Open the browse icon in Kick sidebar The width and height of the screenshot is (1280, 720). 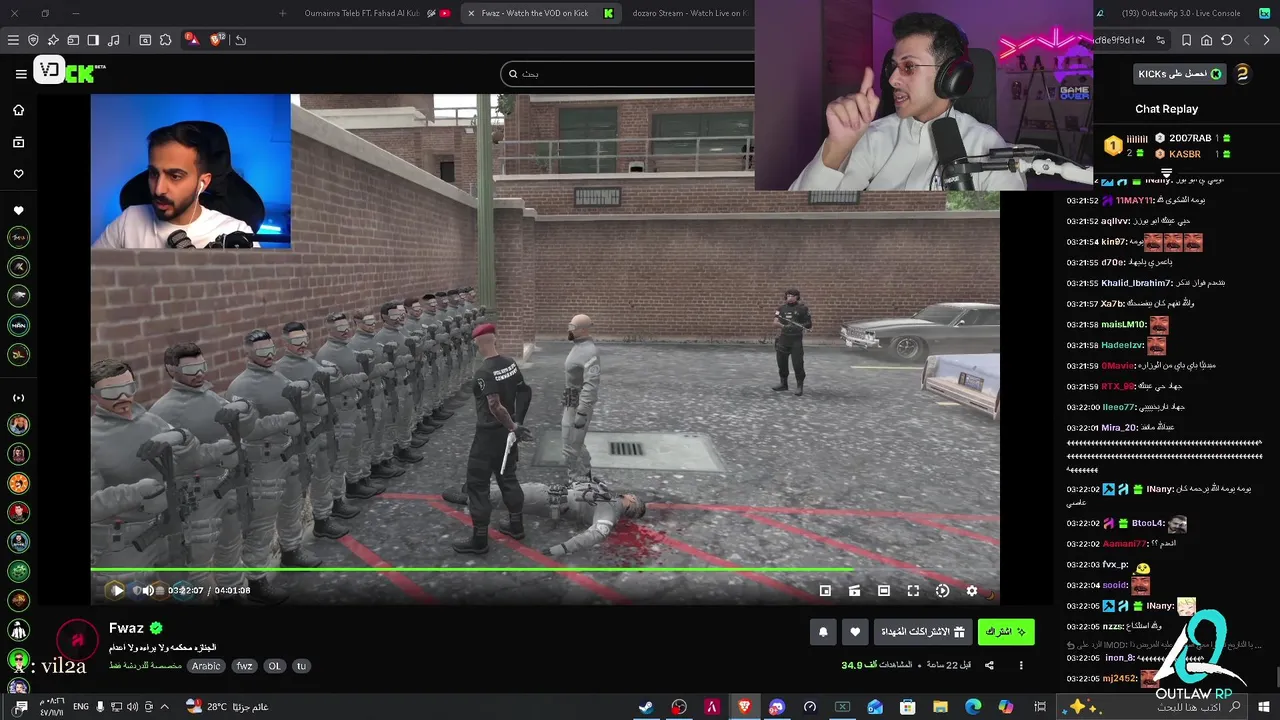pyautogui.click(x=18, y=142)
